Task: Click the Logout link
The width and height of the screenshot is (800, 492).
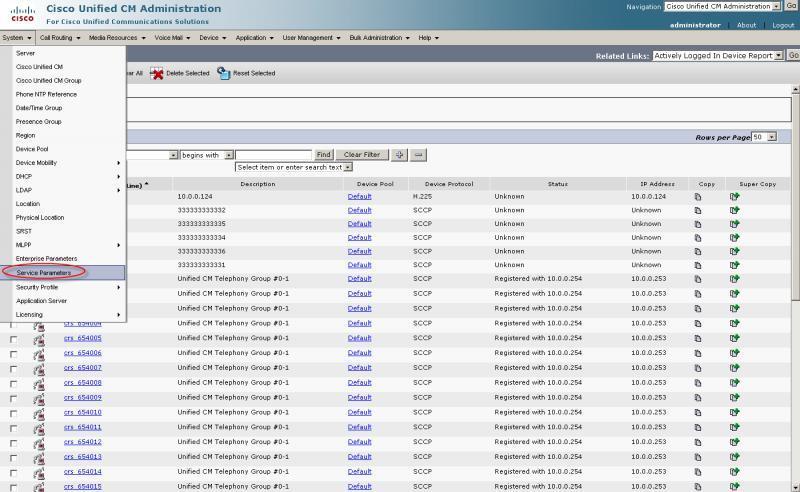Action: pos(783,25)
